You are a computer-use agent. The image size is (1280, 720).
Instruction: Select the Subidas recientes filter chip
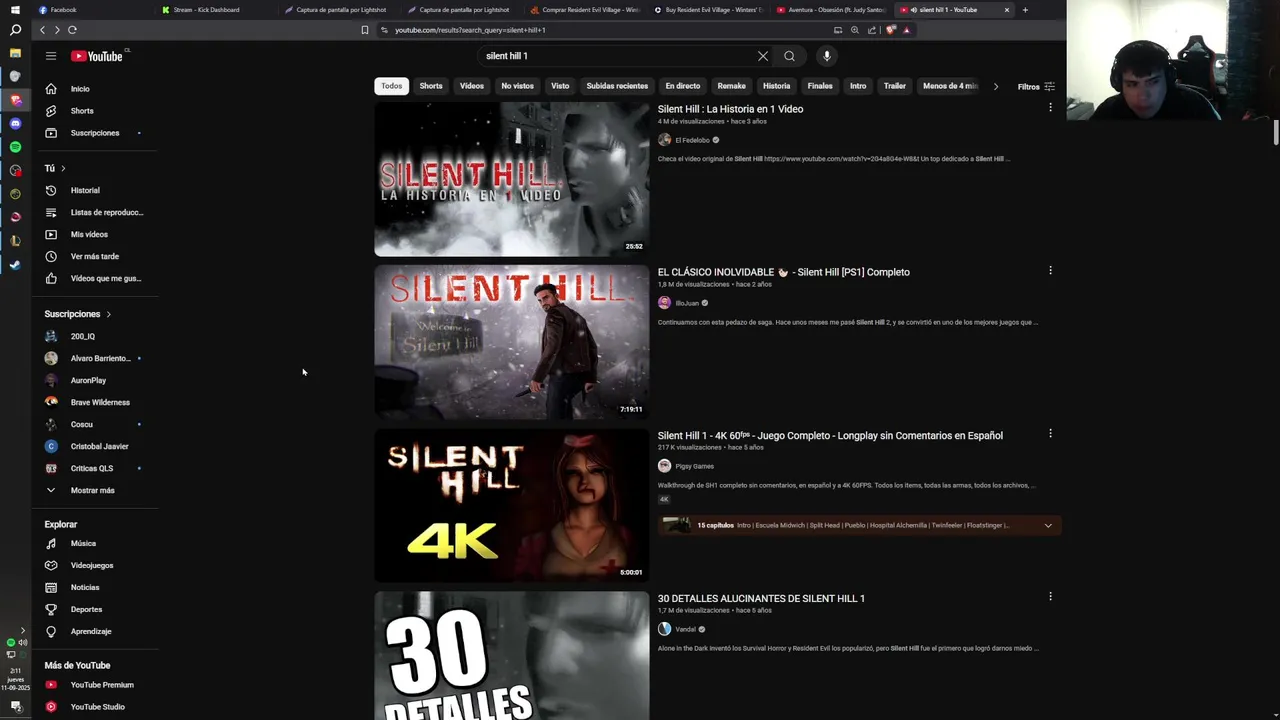(x=617, y=86)
